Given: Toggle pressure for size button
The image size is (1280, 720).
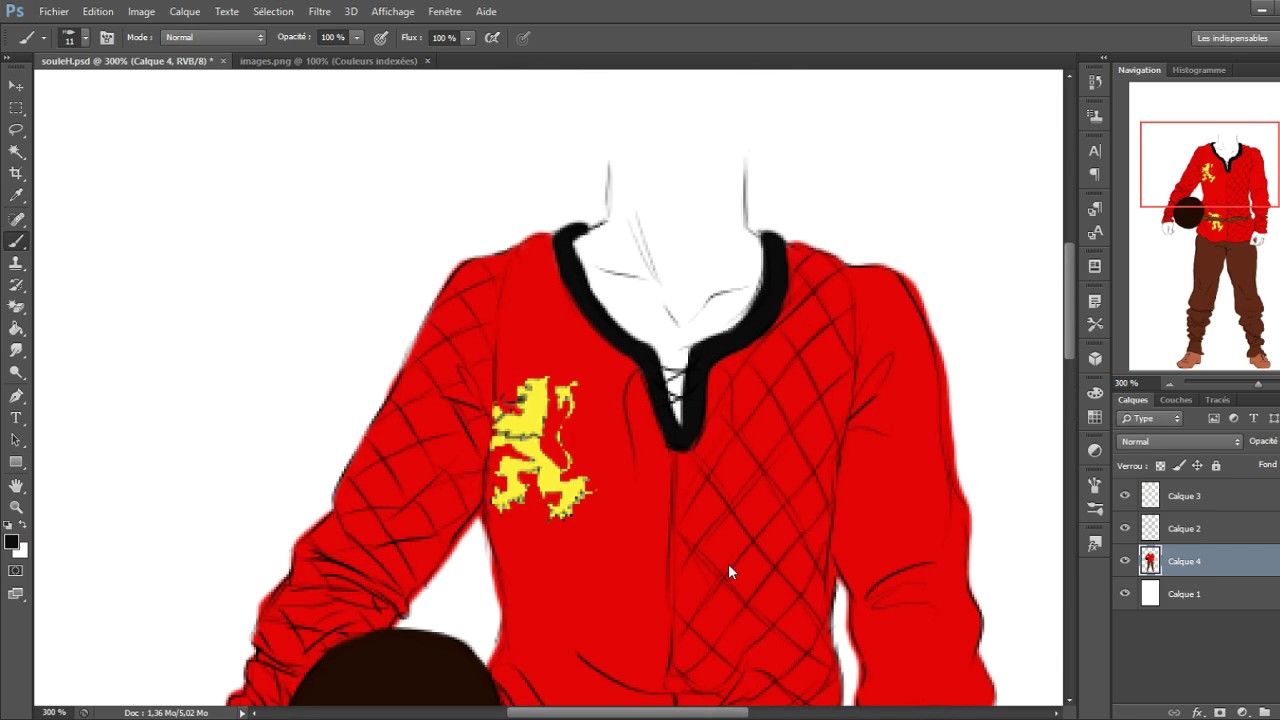Looking at the screenshot, I should (523, 38).
